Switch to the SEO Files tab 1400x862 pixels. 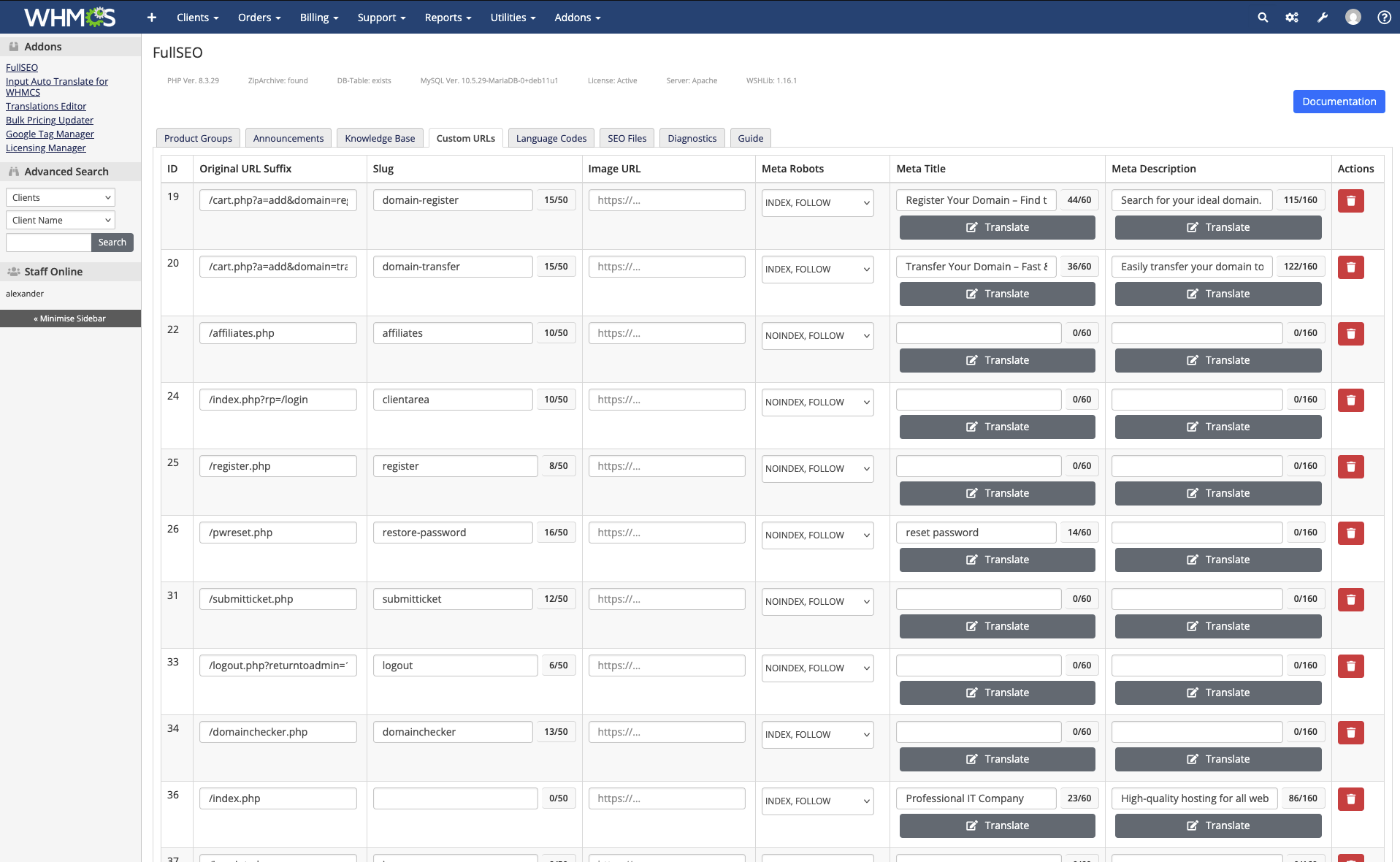tap(627, 138)
